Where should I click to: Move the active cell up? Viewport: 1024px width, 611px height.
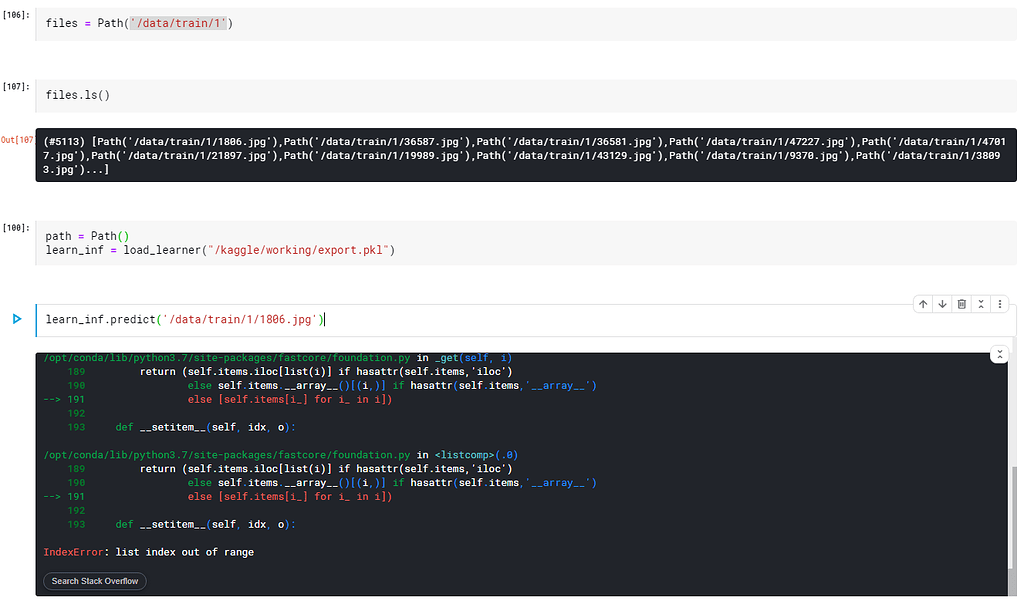922,303
